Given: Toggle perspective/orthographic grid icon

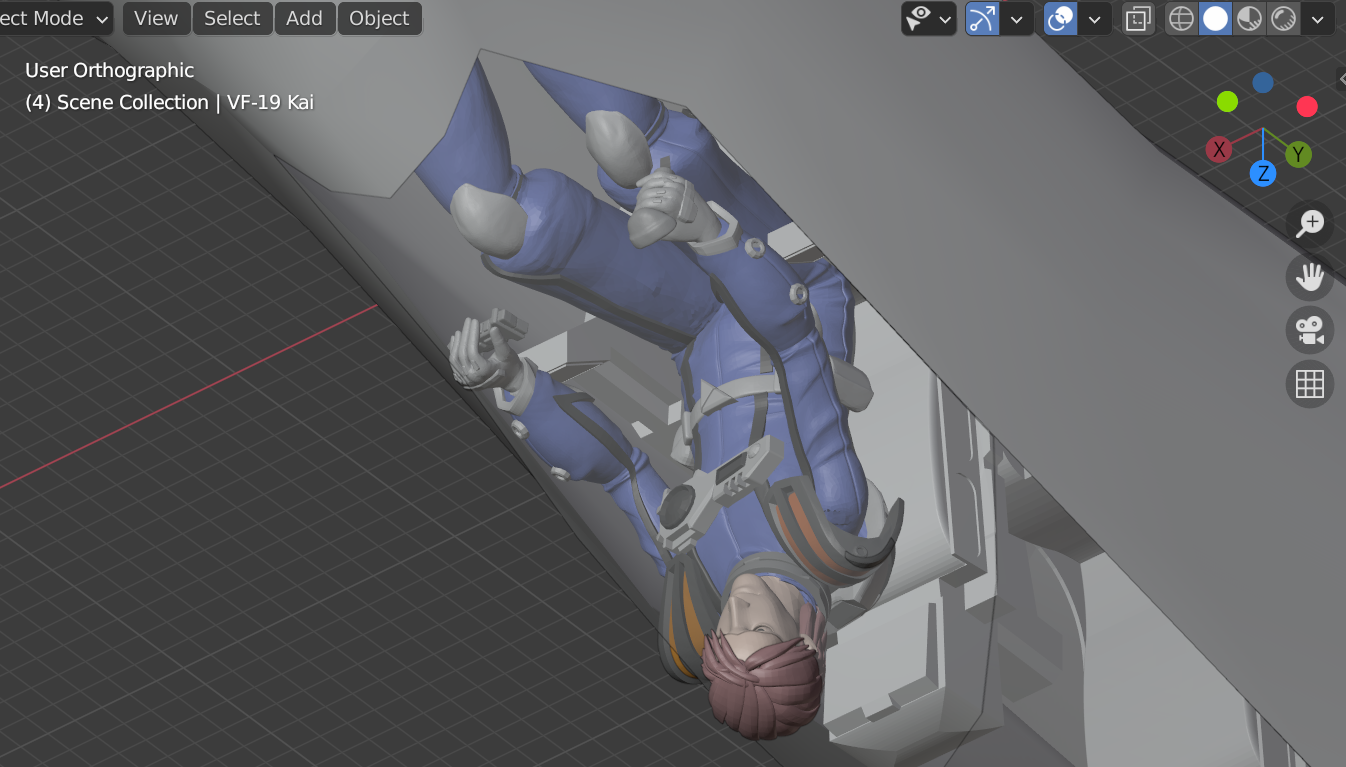Looking at the screenshot, I should [1310, 384].
